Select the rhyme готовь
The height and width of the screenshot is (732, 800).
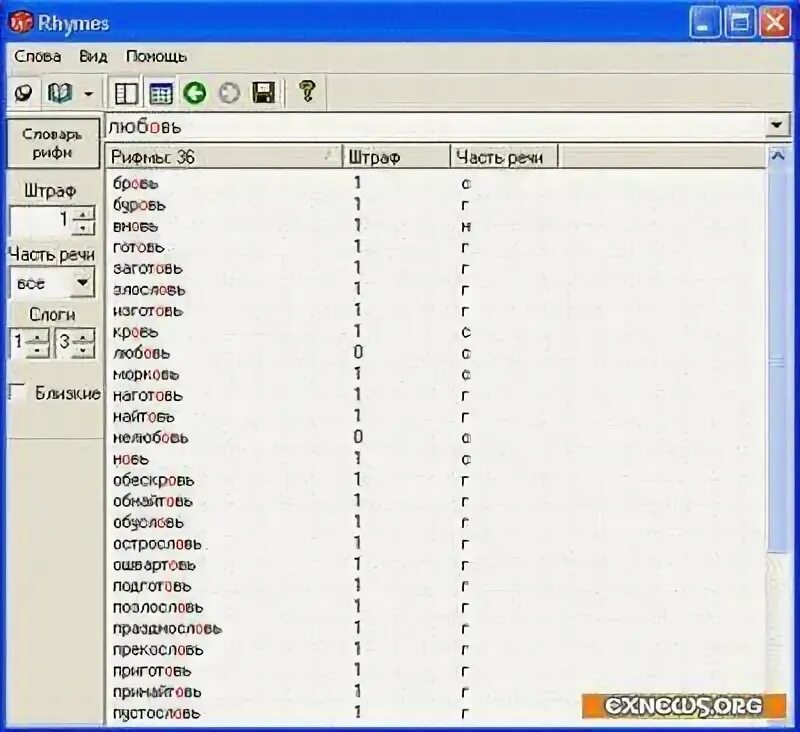coord(139,247)
